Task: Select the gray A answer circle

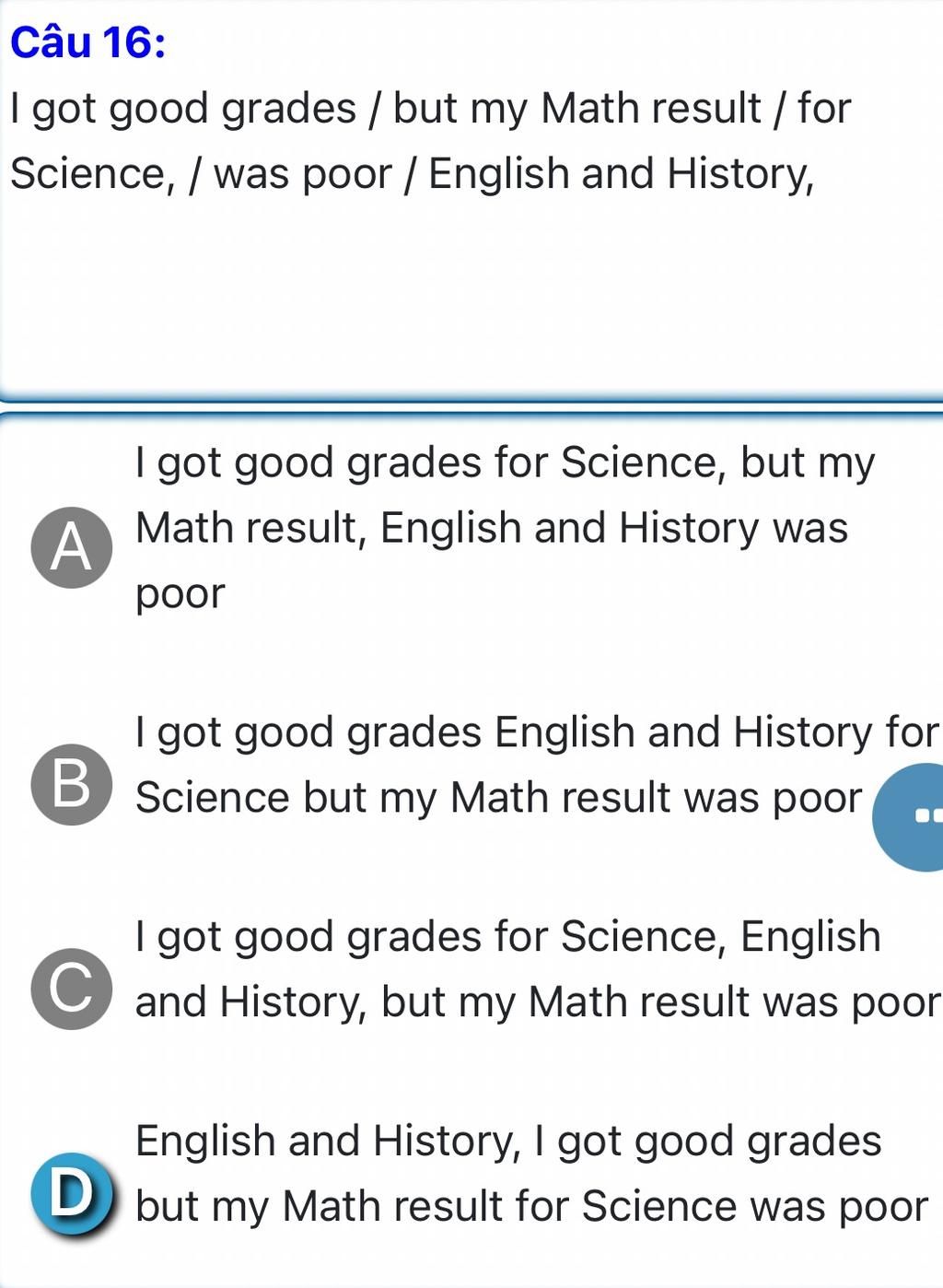Action: coord(72,547)
